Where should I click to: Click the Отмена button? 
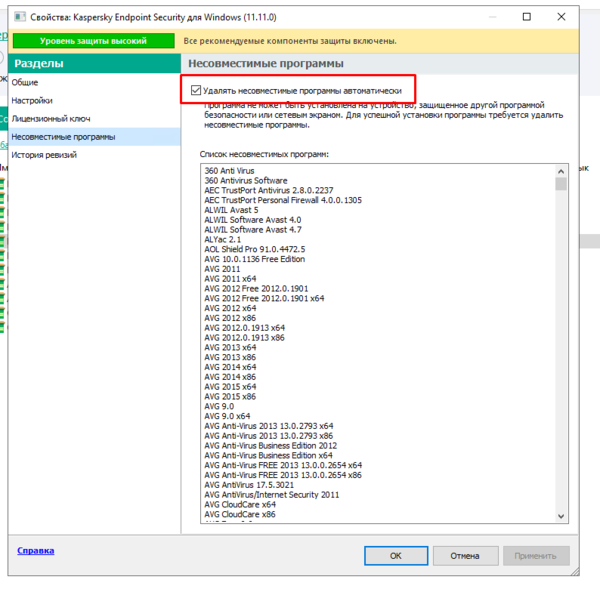point(465,556)
